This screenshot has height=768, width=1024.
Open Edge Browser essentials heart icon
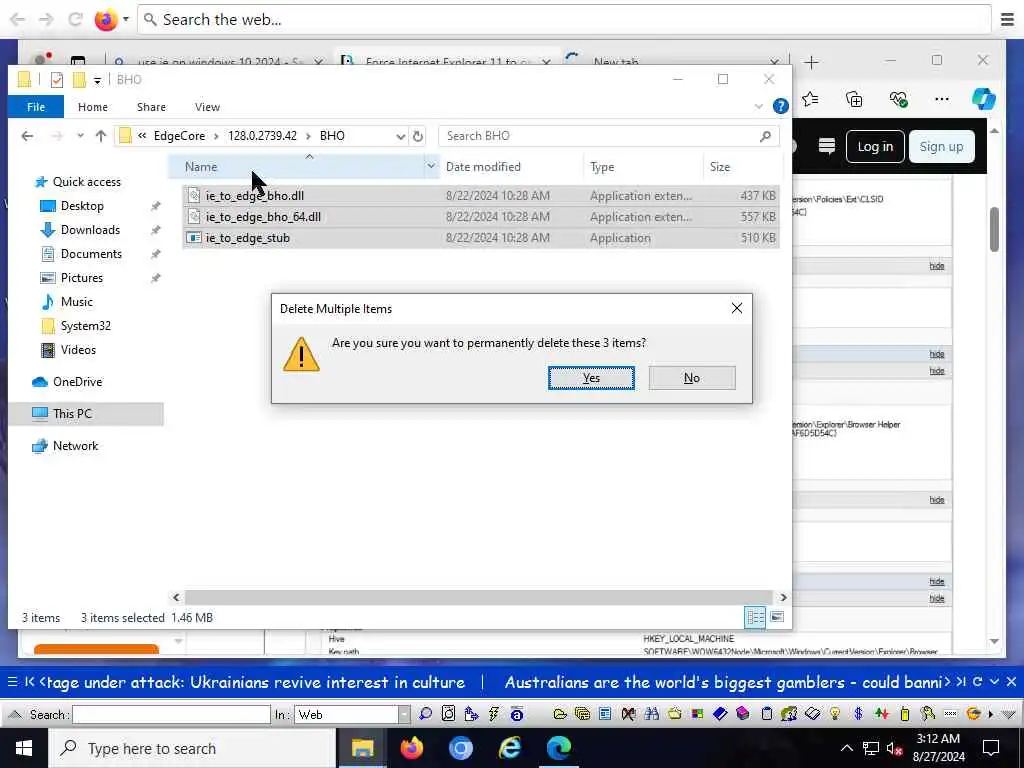click(899, 99)
